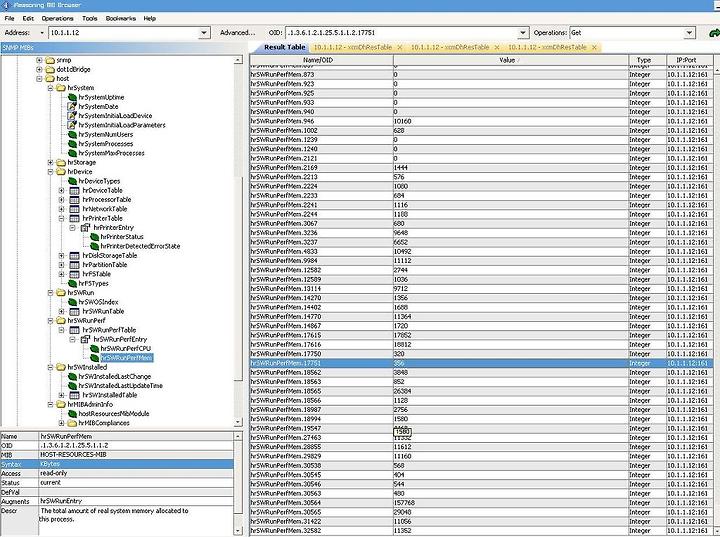Viewport: 720px width, 537px height.
Task: Open the Address dropdown arrow
Action: [204, 33]
